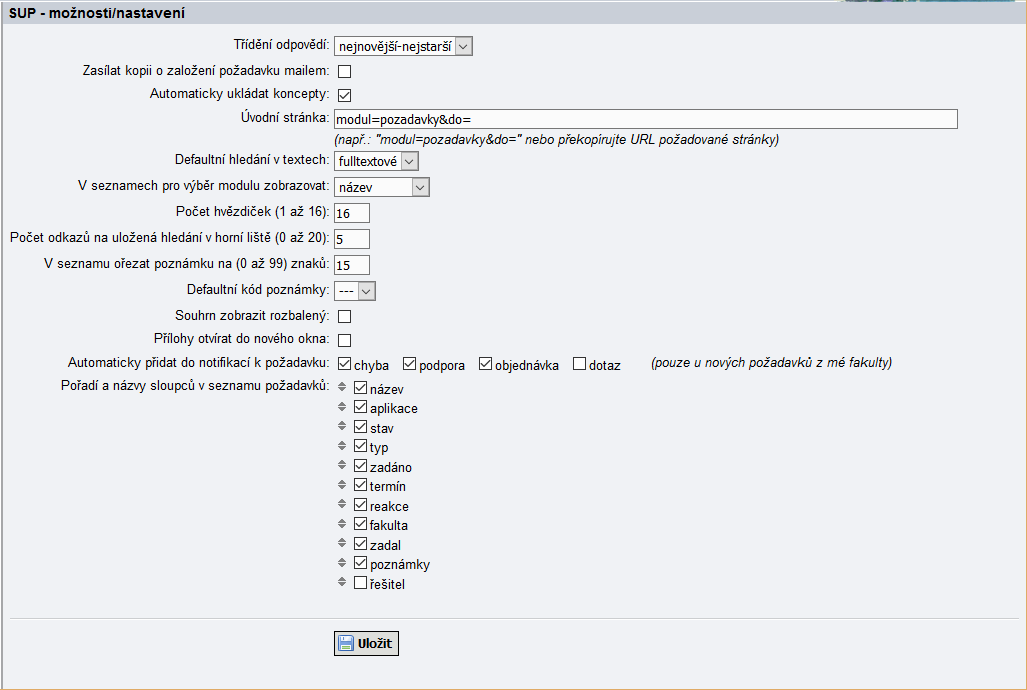Viewport: 1027px width, 690px height.
Task: Enable the řešitel column checkbox
Action: pos(361,583)
